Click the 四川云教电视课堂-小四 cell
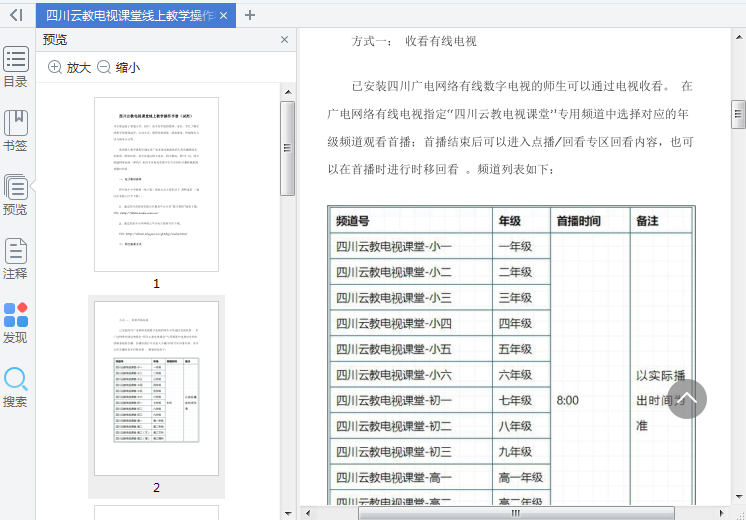Viewport: 746px width, 520px height. tap(411, 324)
